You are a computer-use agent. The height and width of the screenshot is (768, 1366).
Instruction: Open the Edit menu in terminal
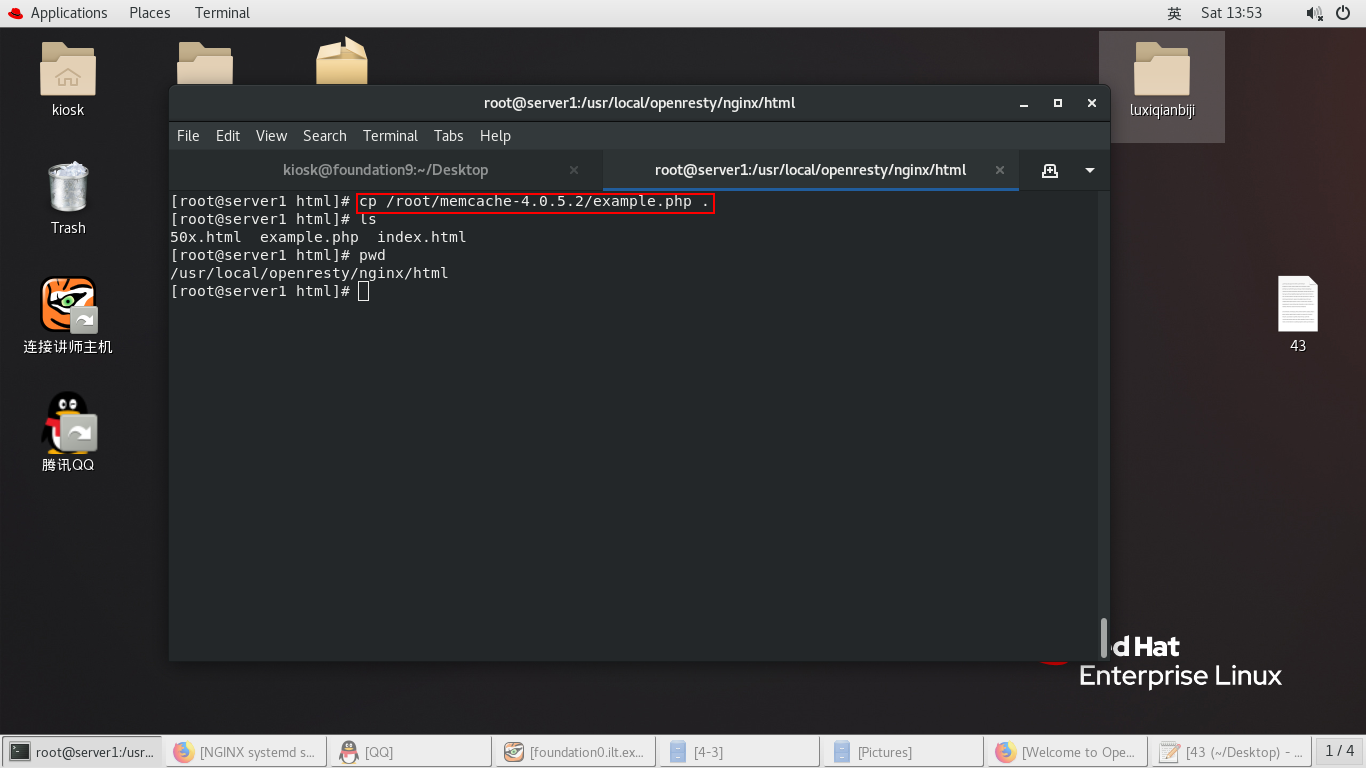click(x=228, y=136)
